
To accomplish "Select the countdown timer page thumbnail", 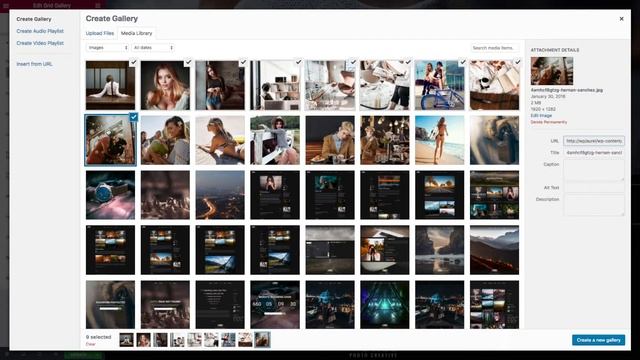I will pyautogui.click(x=275, y=304).
